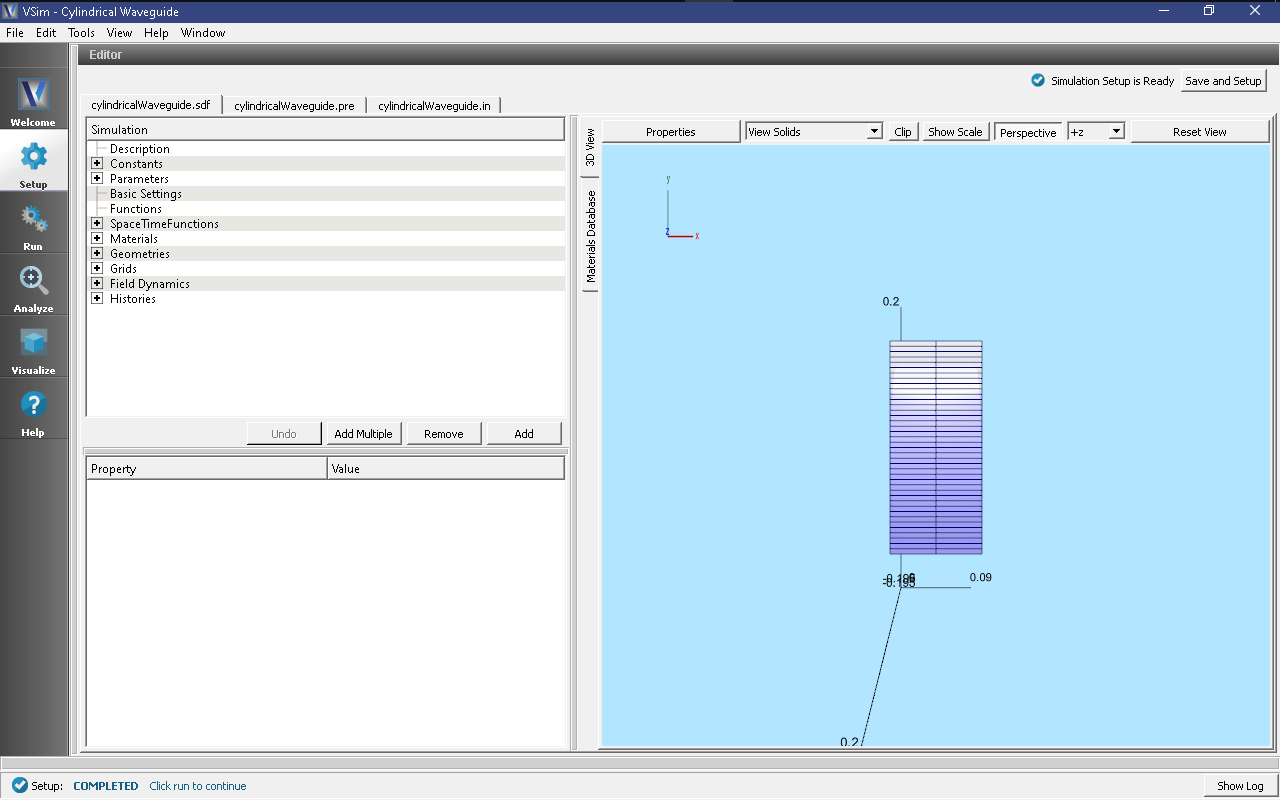1280x800 pixels.
Task: Open the Window menu
Action: pyautogui.click(x=203, y=33)
